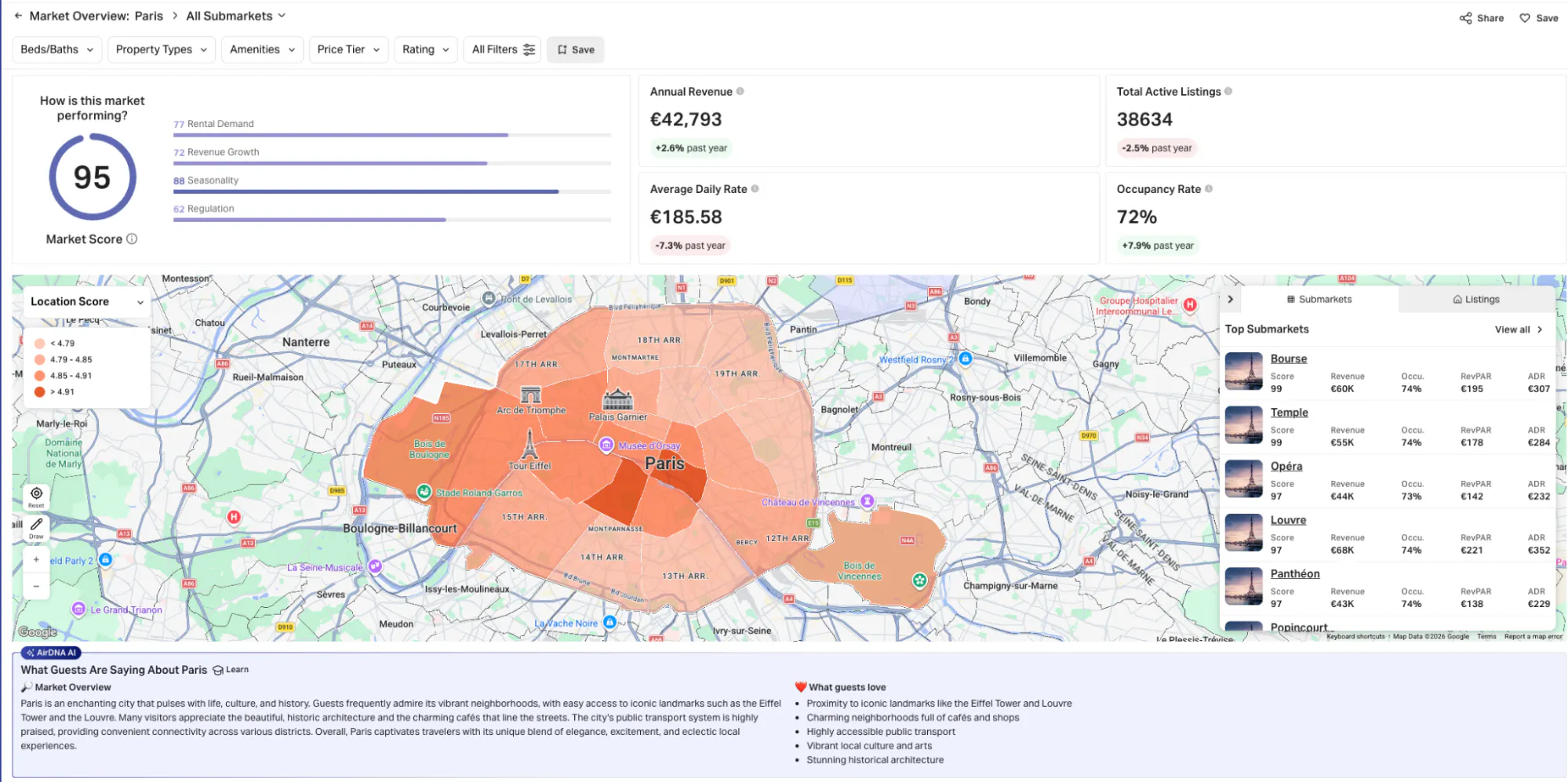
Task: Click the Market Score info icon
Action: click(x=132, y=239)
